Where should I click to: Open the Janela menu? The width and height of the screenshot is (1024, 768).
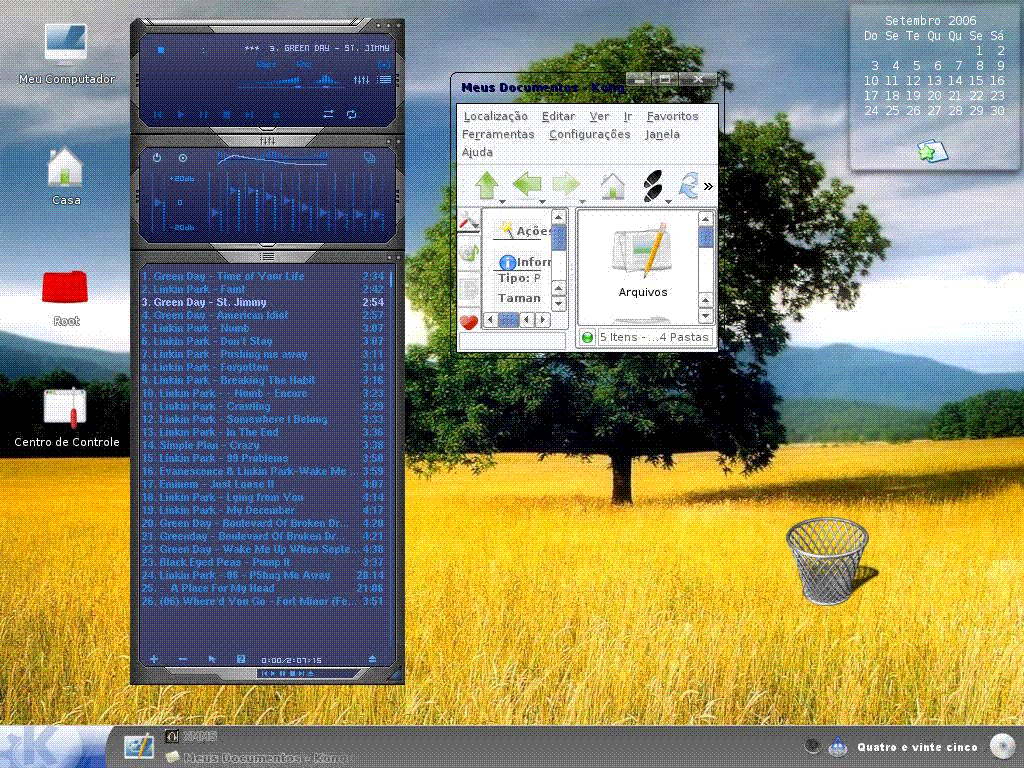[663, 135]
